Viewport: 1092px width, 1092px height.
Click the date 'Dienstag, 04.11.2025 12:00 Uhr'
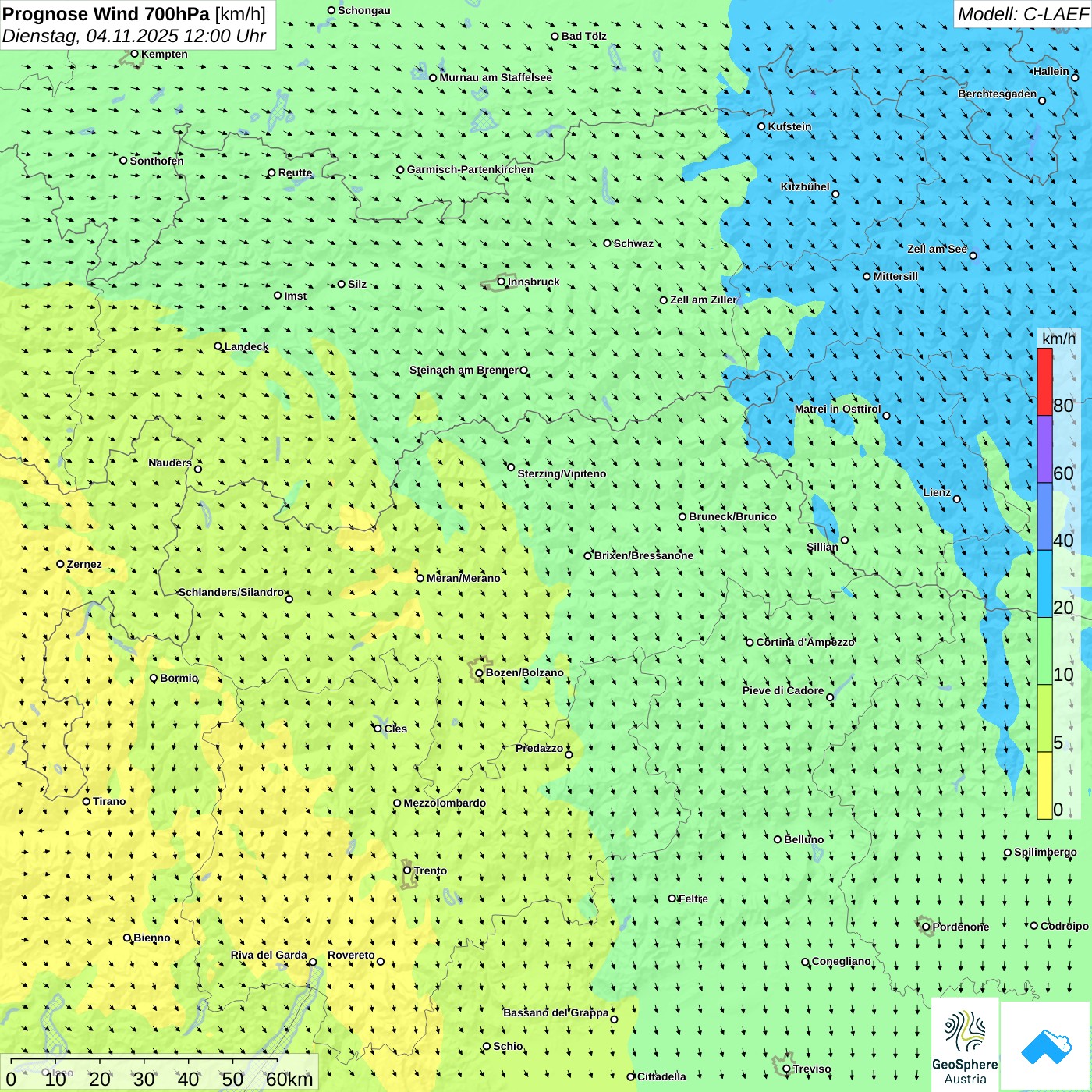pyautogui.click(x=134, y=36)
